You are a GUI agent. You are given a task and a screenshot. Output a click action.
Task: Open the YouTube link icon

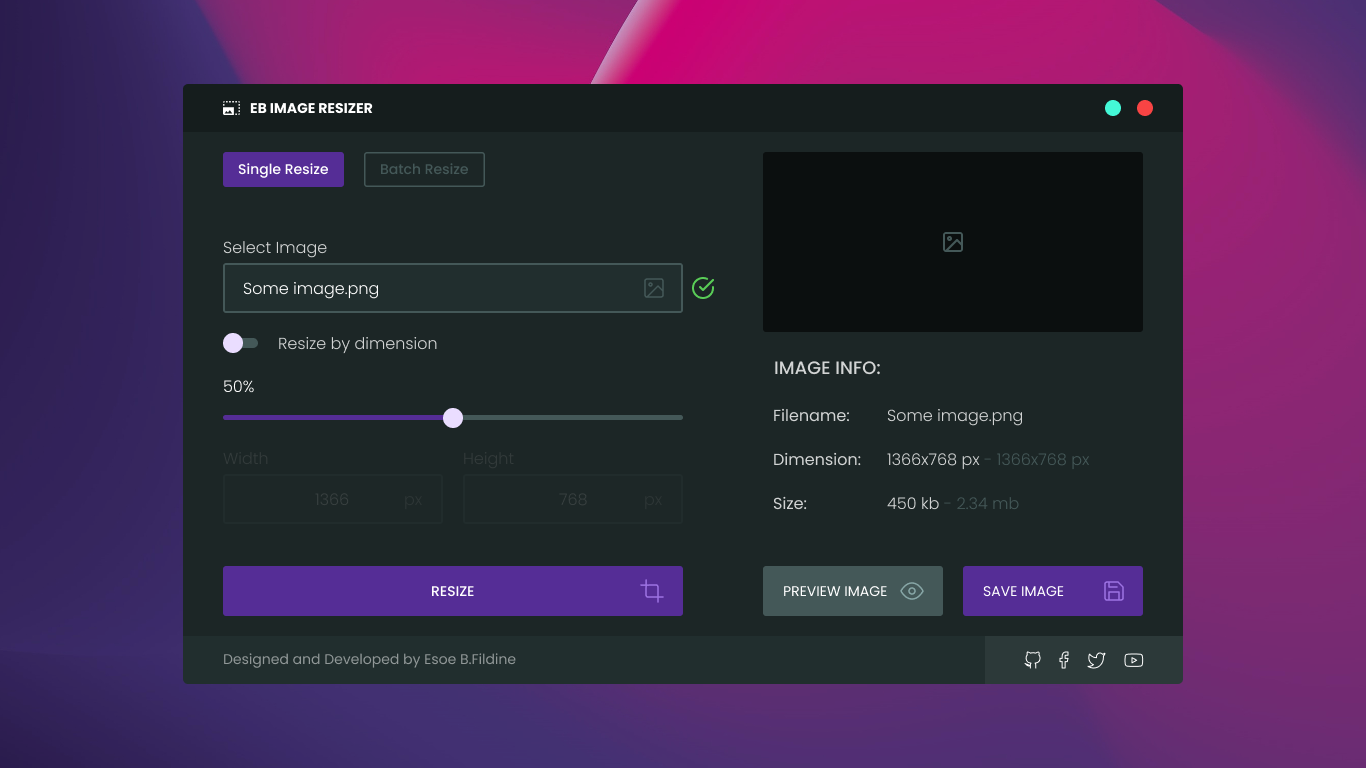(1133, 660)
